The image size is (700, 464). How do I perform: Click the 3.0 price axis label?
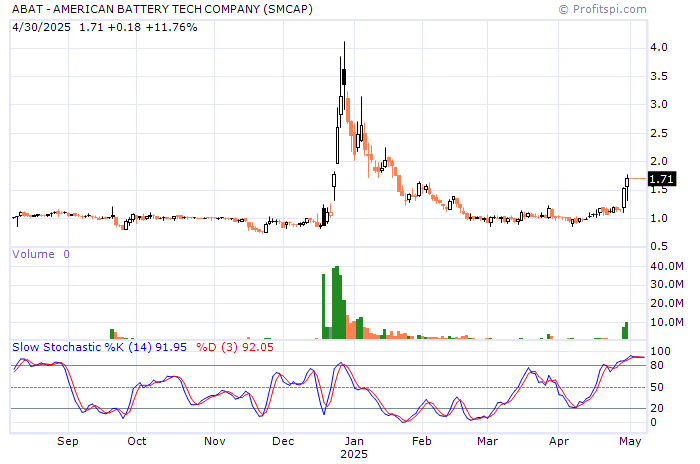coord(659,105)
